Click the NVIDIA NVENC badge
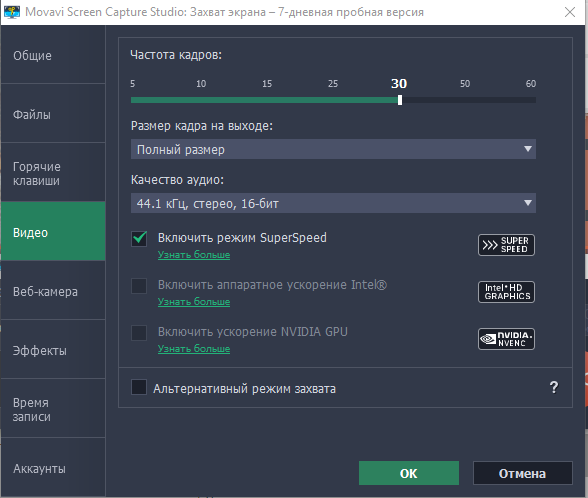The width and height of the screenshot is (588, 498). point(506,339)
